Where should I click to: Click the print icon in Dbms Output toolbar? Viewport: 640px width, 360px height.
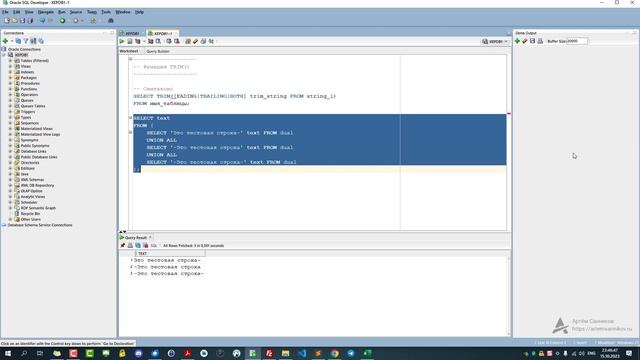tap(540, 41)
